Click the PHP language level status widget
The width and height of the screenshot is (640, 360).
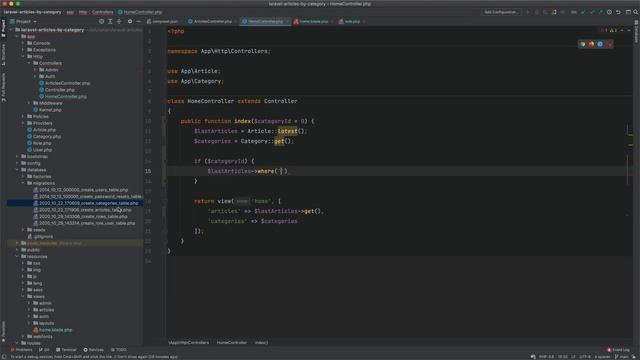coord(546,357)
